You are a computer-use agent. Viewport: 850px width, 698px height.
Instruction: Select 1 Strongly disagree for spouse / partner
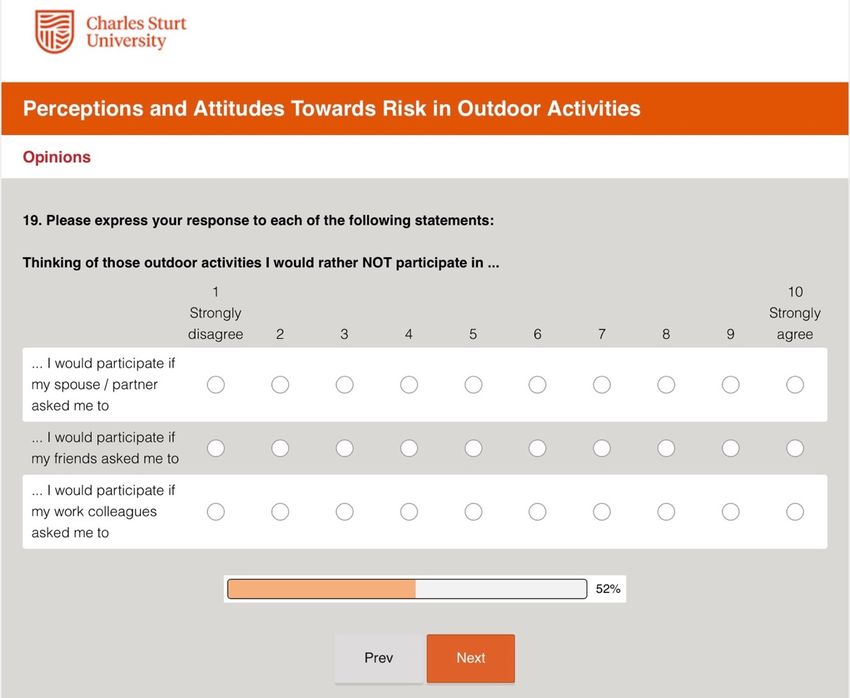216,385
